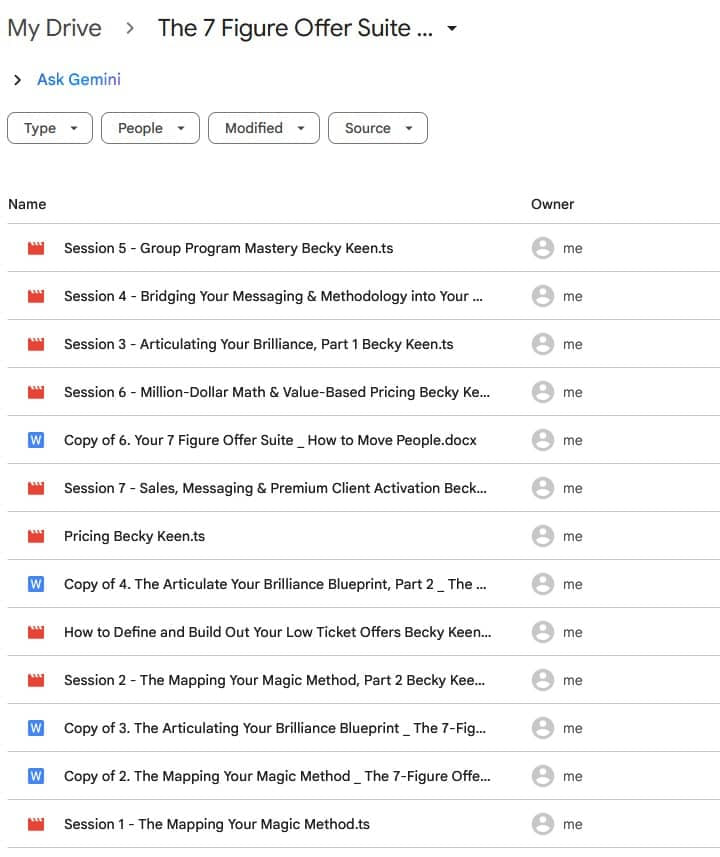Viewport: 720px width, 857px height.
Task: Click owner avatar on Session 7 row
Action: pyautogui.click(x=543, y=488)
